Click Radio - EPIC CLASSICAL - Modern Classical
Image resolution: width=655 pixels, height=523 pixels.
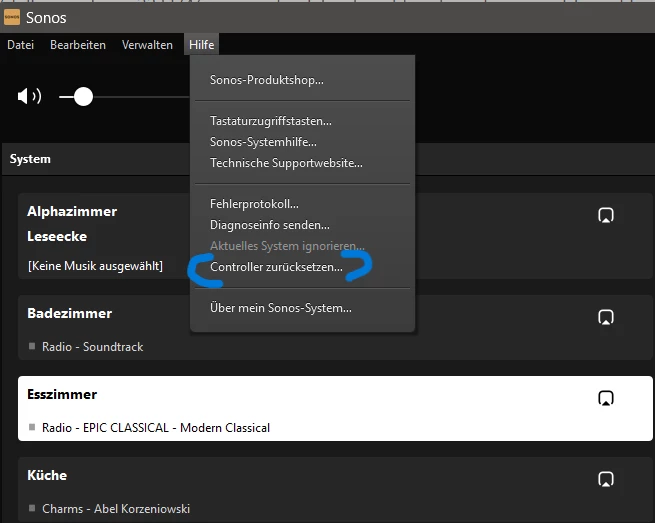point(156,428)
